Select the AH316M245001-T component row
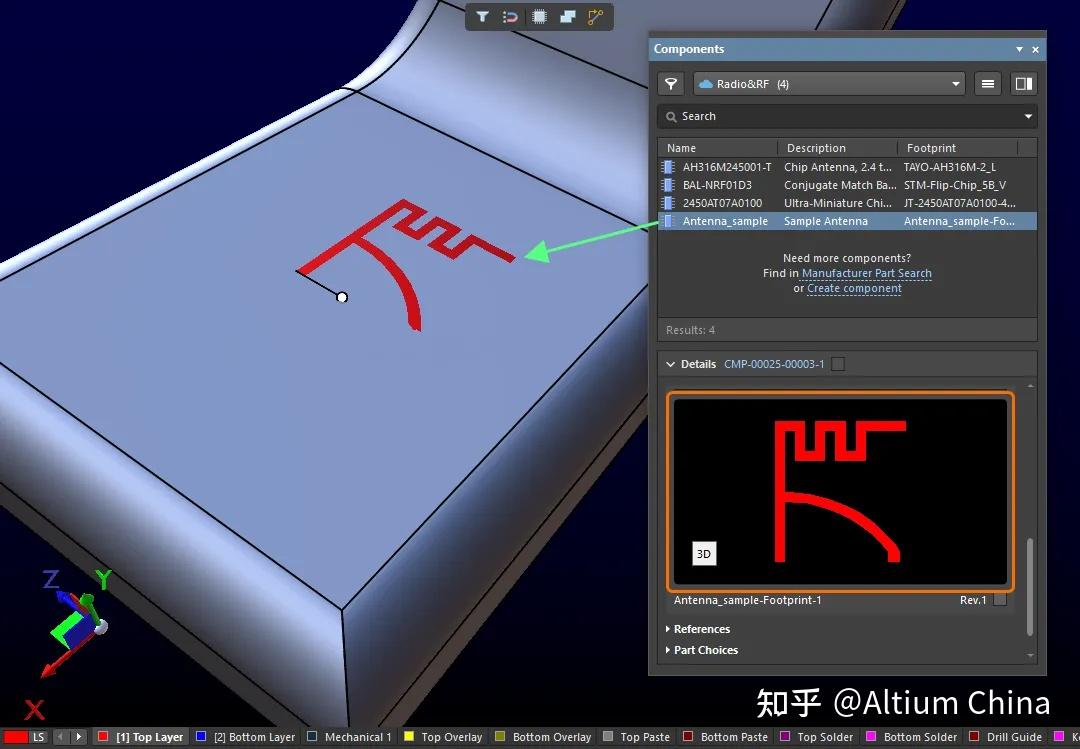Screen dimensions: 1080x749 [847, 167]
